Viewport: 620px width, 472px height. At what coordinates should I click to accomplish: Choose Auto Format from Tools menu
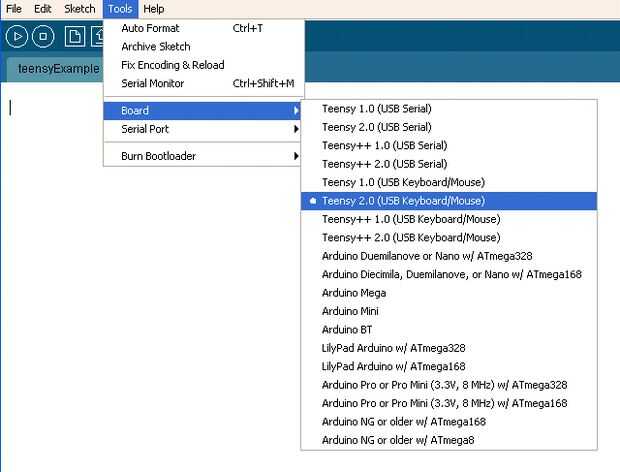pos(204,28)
